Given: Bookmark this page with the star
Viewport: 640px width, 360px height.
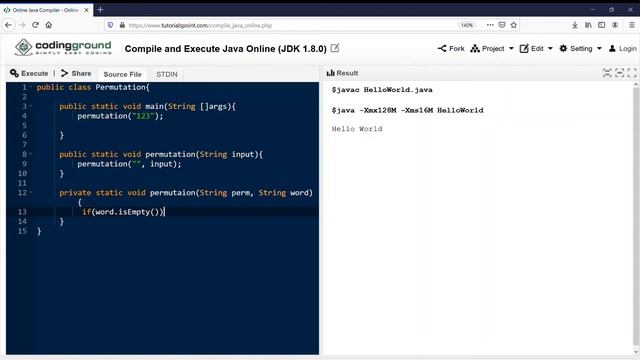Looking at the screenshot, I should coord(514,25).
